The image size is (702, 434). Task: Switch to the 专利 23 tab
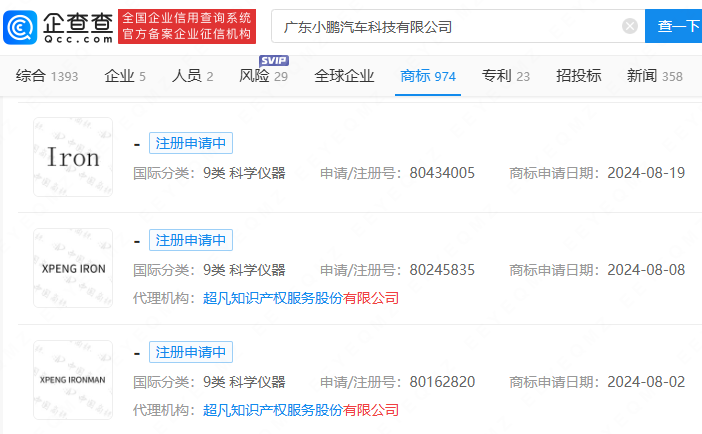coord(505,76)
